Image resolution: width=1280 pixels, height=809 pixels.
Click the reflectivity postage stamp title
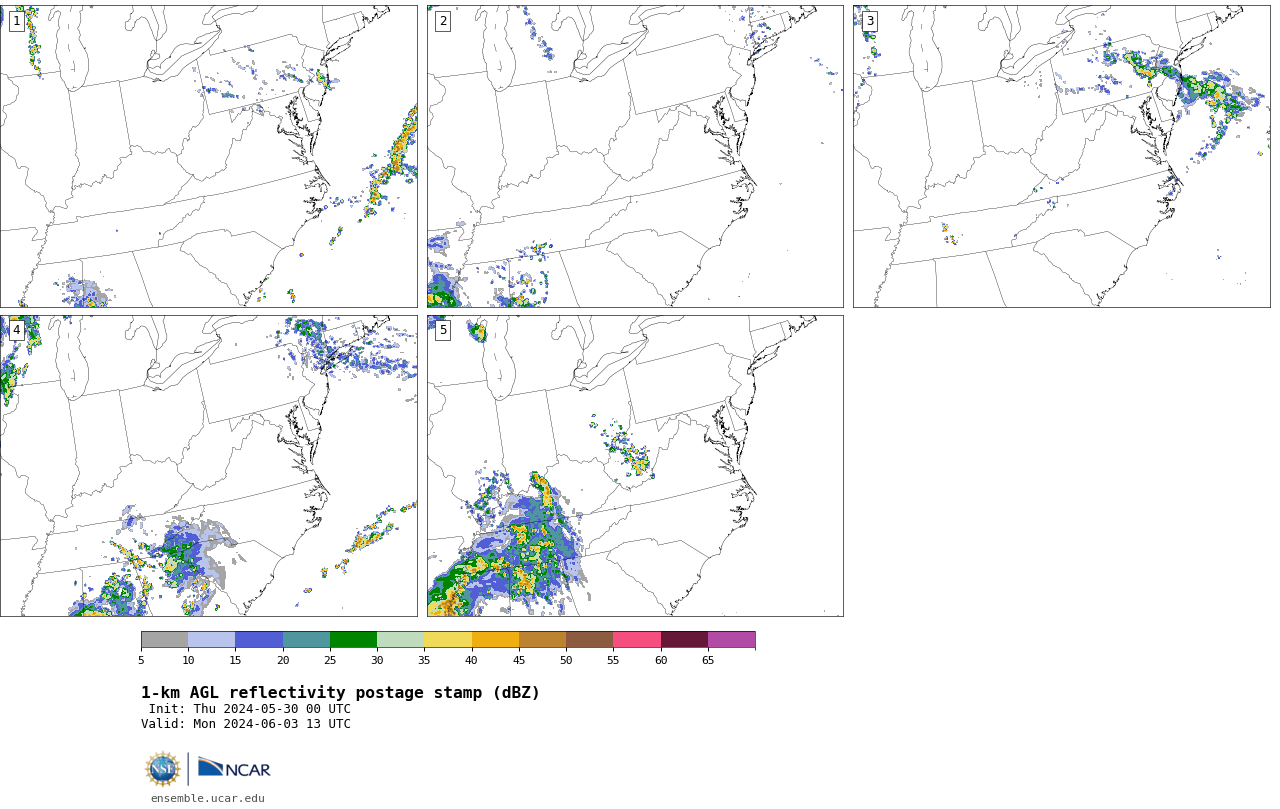340,693
